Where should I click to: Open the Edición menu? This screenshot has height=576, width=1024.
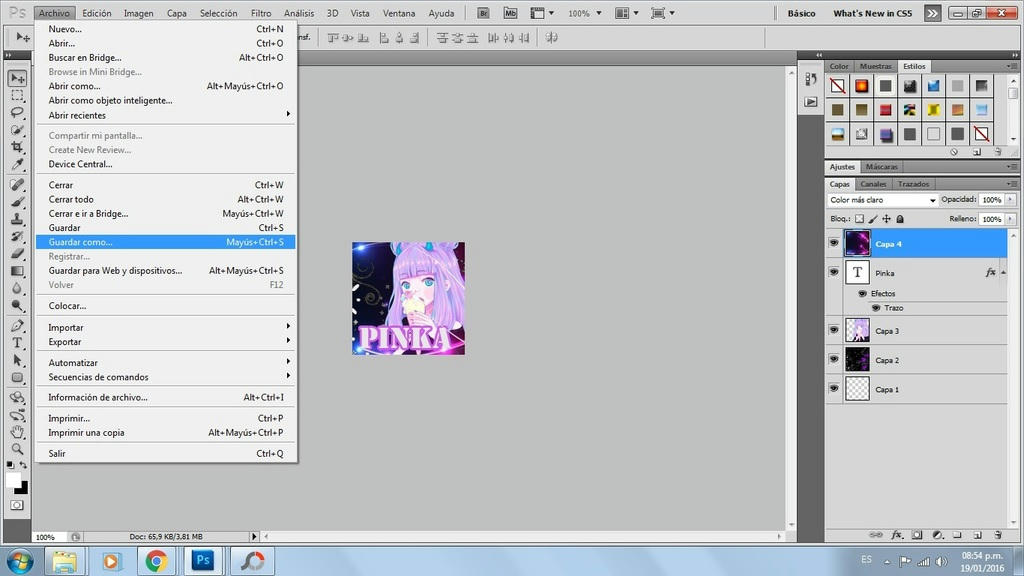pos(97,13)
